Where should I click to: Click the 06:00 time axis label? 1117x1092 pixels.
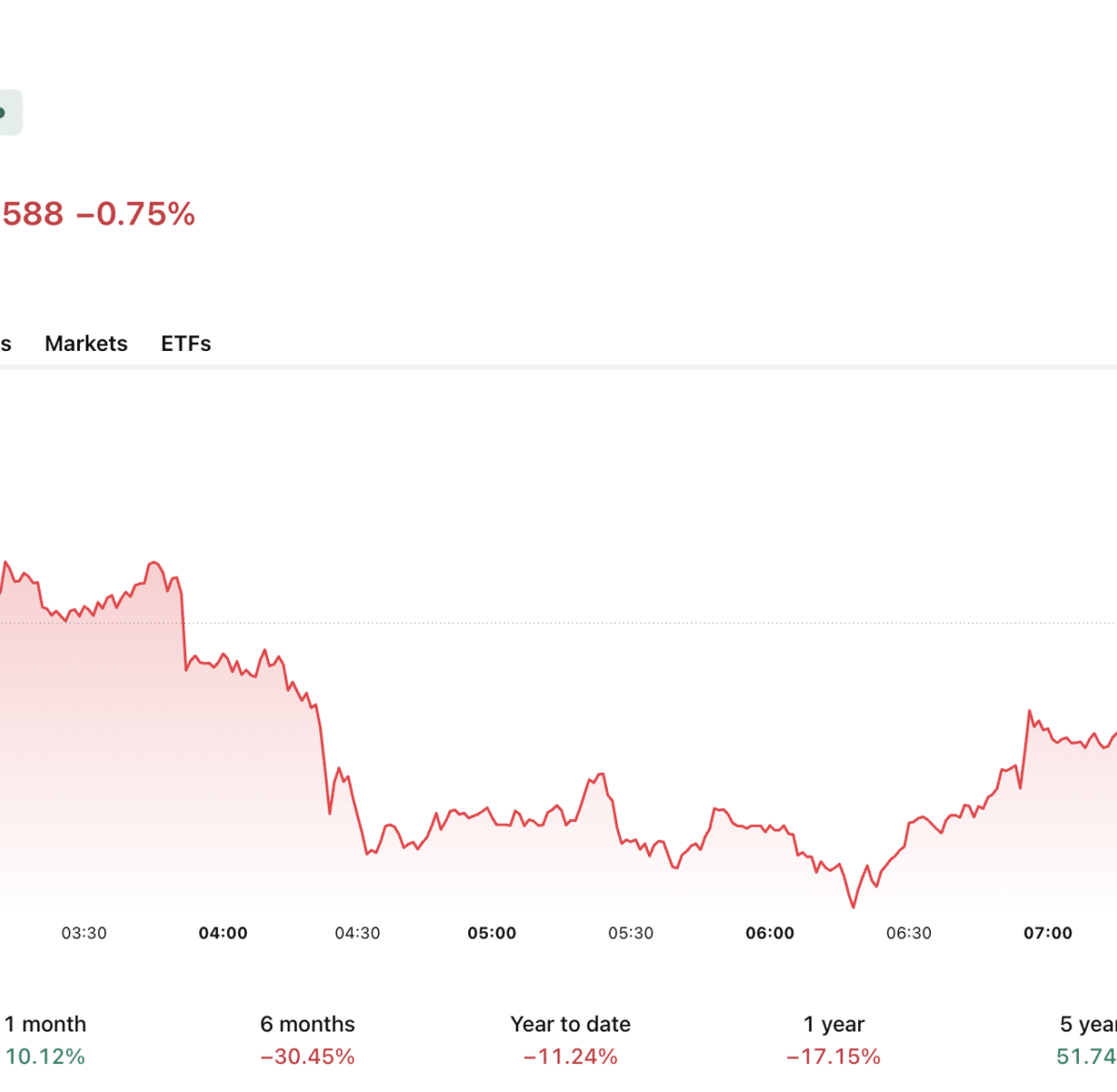coord(770,933)
